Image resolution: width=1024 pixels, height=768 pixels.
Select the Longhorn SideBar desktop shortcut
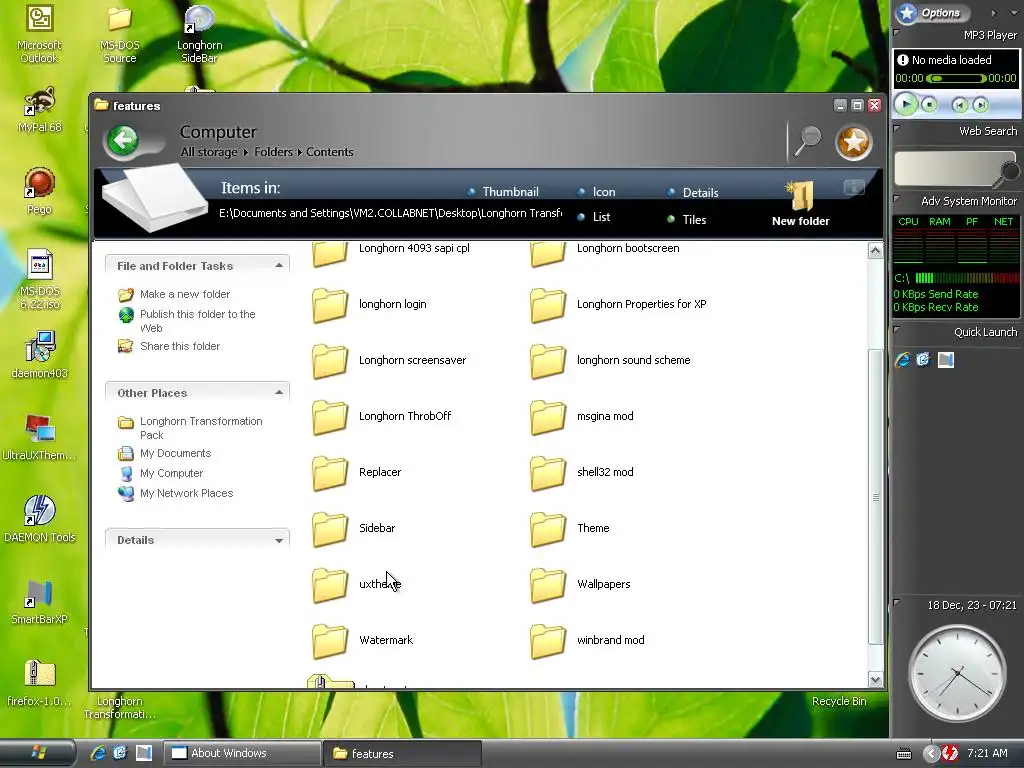pyautogui.click(x=199, y=34)
